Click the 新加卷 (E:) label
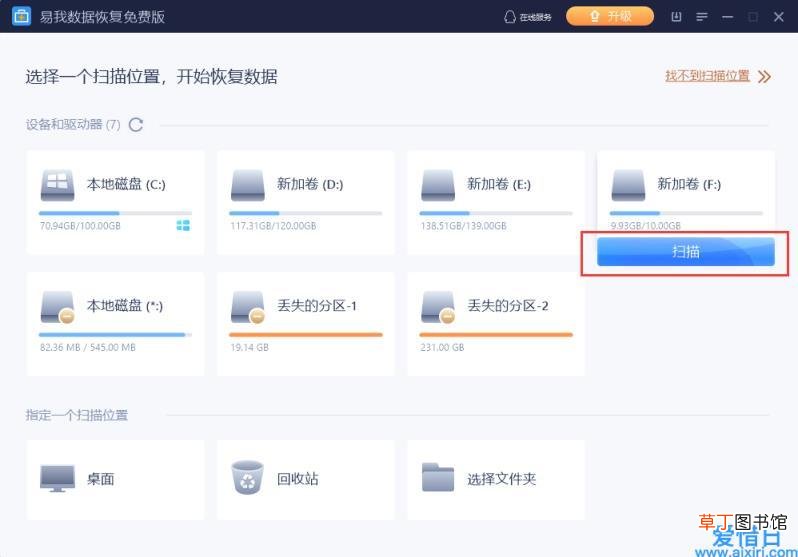The width and height of the screenshot is (798, 557). point(499,184)
